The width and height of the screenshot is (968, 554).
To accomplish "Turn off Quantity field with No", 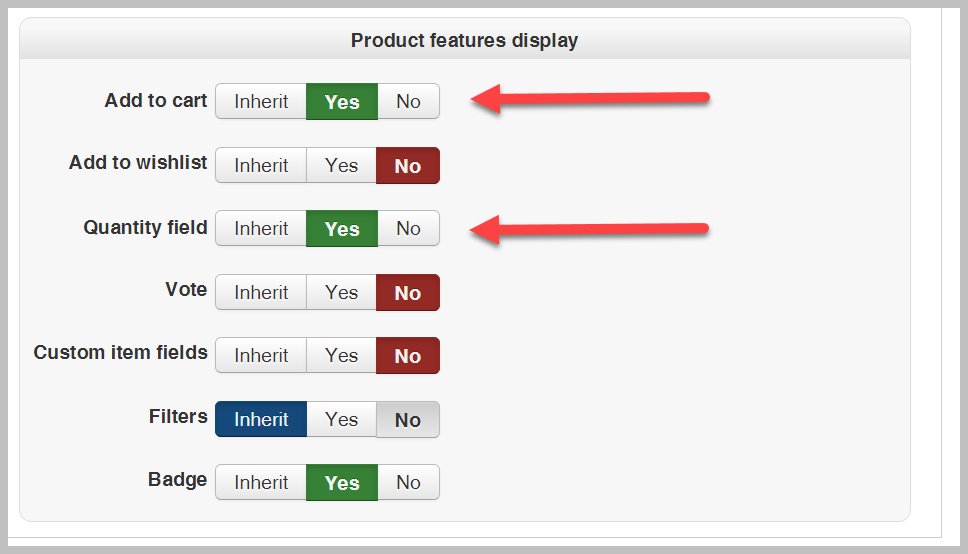I will click(408, 228).
